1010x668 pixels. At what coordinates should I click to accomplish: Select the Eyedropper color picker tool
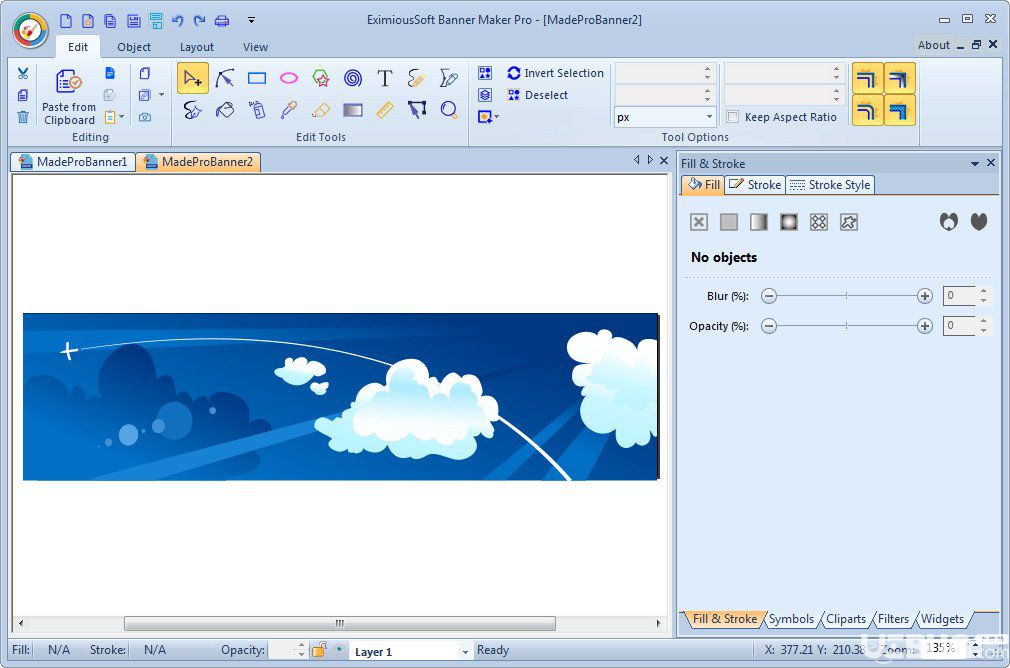coord(289,110)
